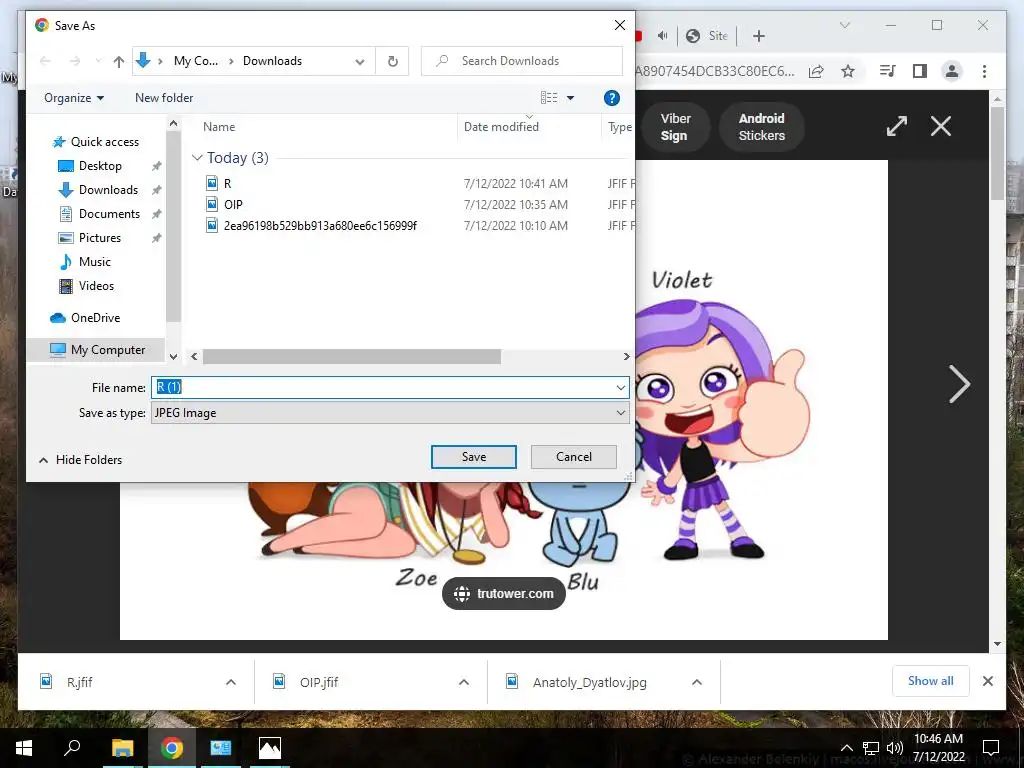1024x768 pixels.
Task: Click navigation pane scroll down arrow
Action: click(x=173, y=357)
